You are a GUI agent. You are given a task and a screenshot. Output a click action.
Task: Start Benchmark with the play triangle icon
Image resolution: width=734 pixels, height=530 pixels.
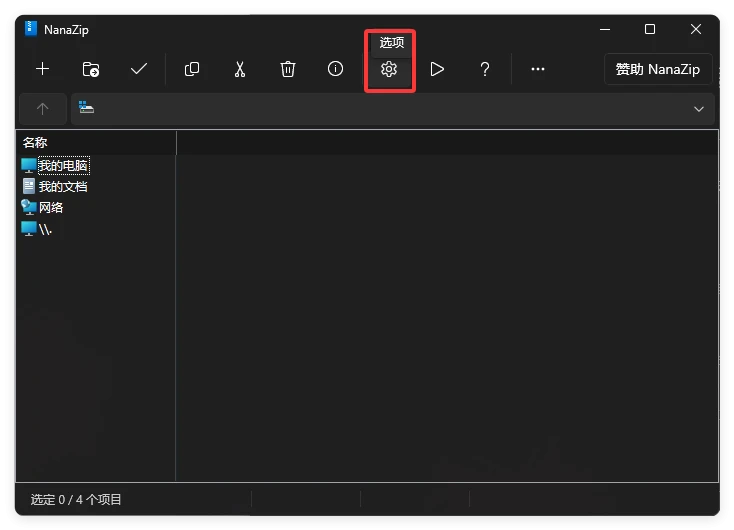tap(437, 69)
